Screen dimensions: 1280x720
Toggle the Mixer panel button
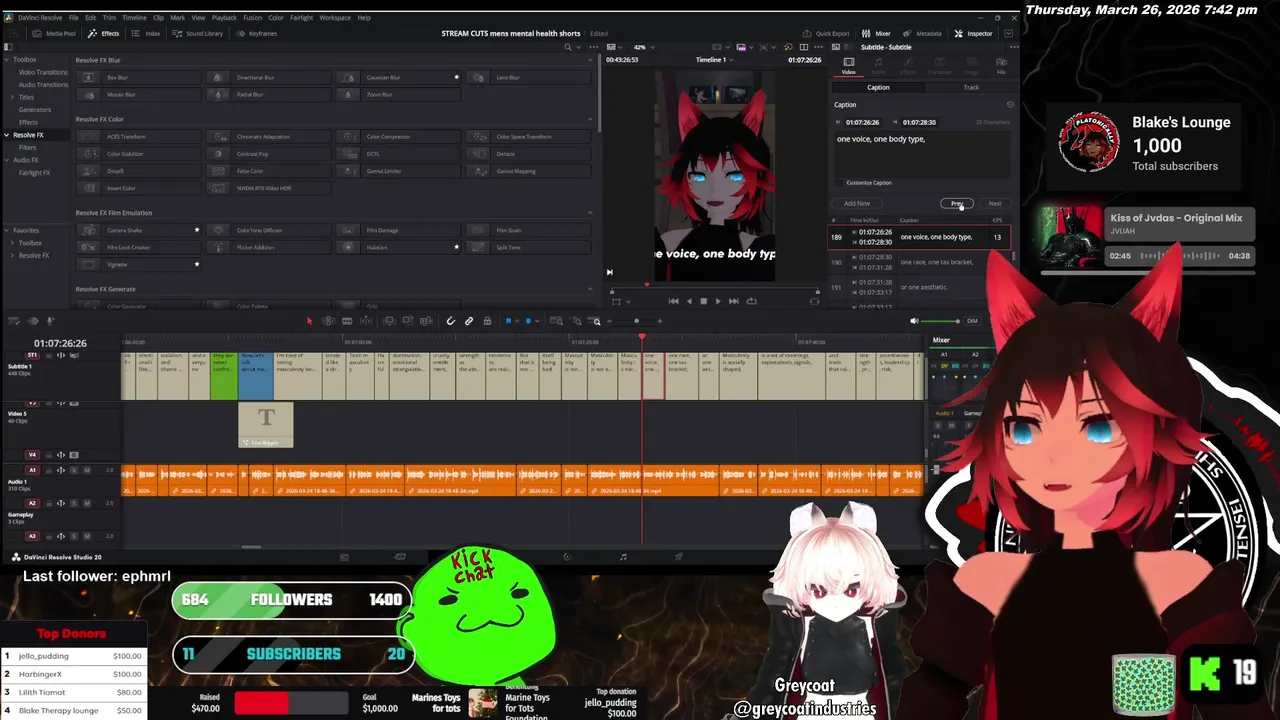pos(877,33)
